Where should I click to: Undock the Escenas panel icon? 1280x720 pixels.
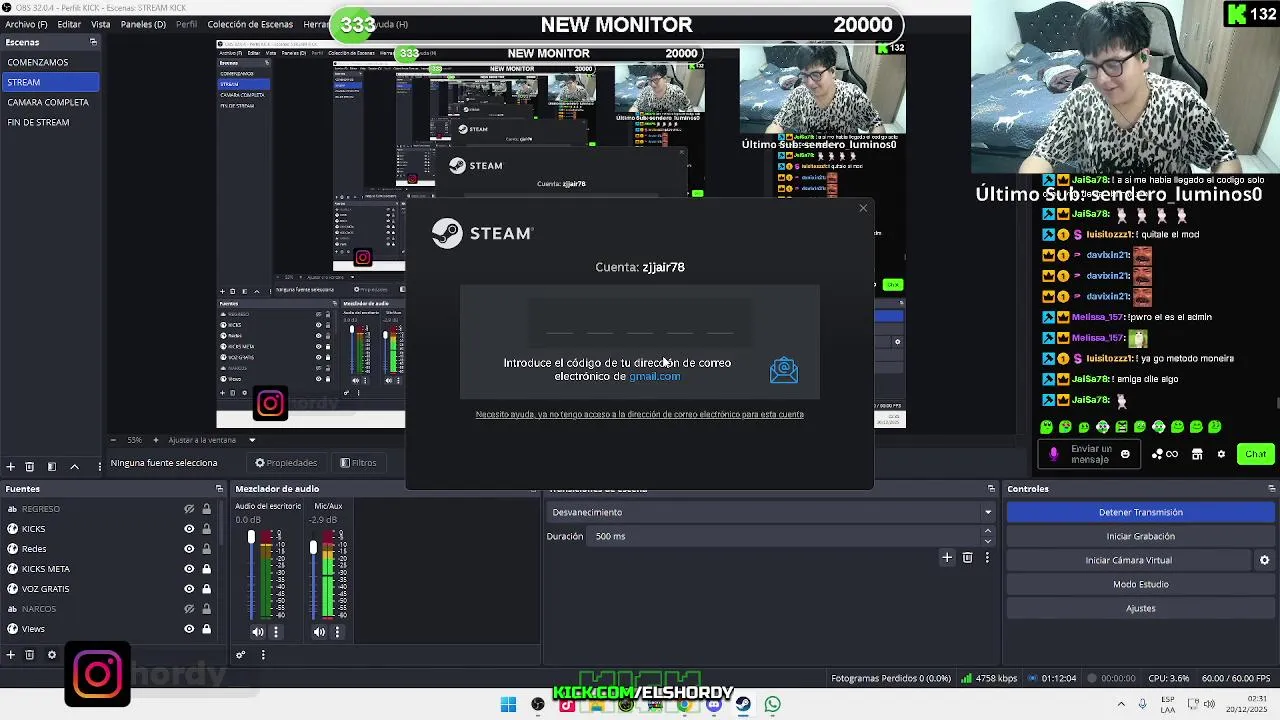(x=93, y=42)
